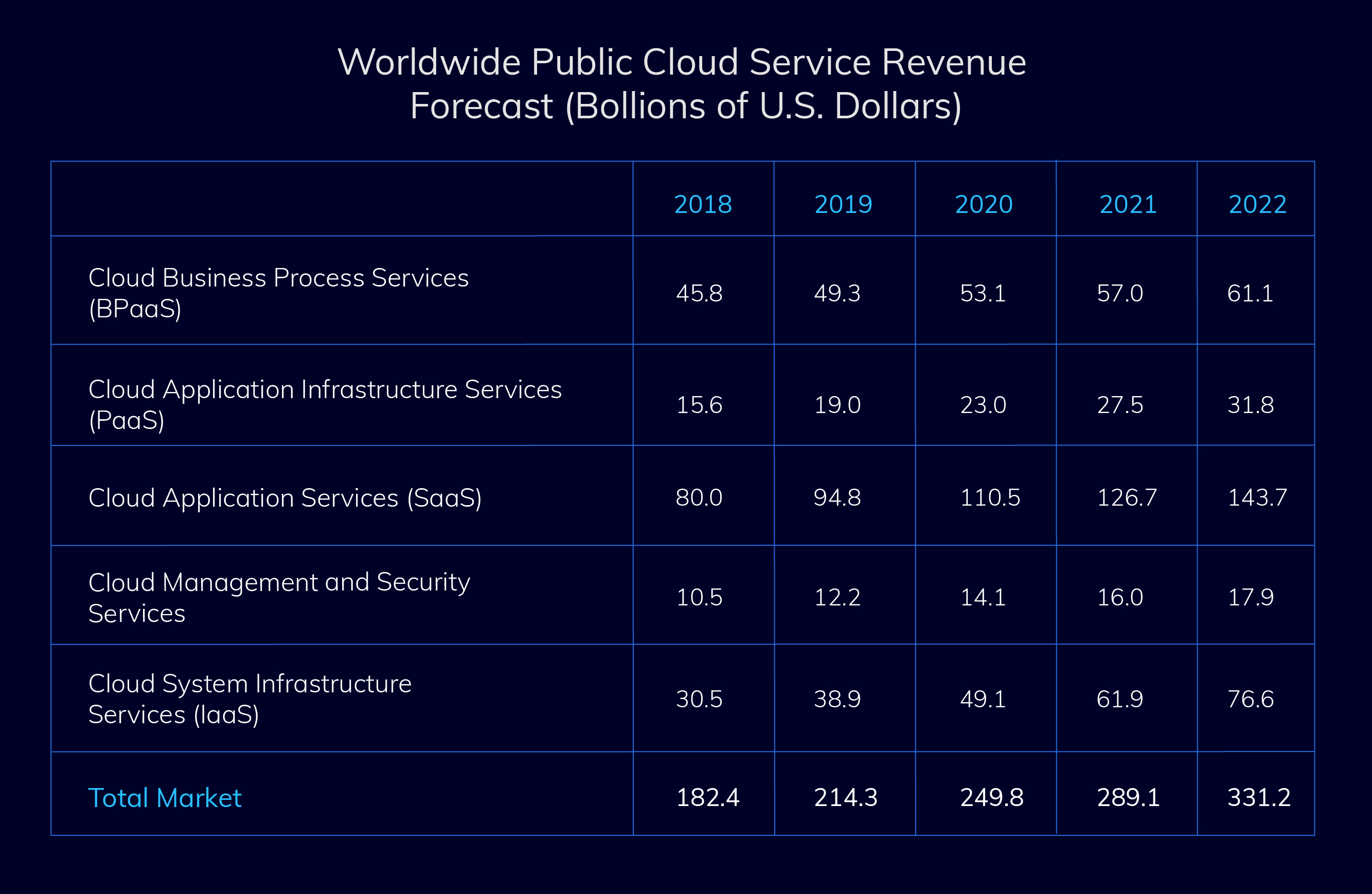The width and height of the screenshot is (1372, 894).
Task: Select Cloud Application Services (SaaS) label
Action: [285, 497]
